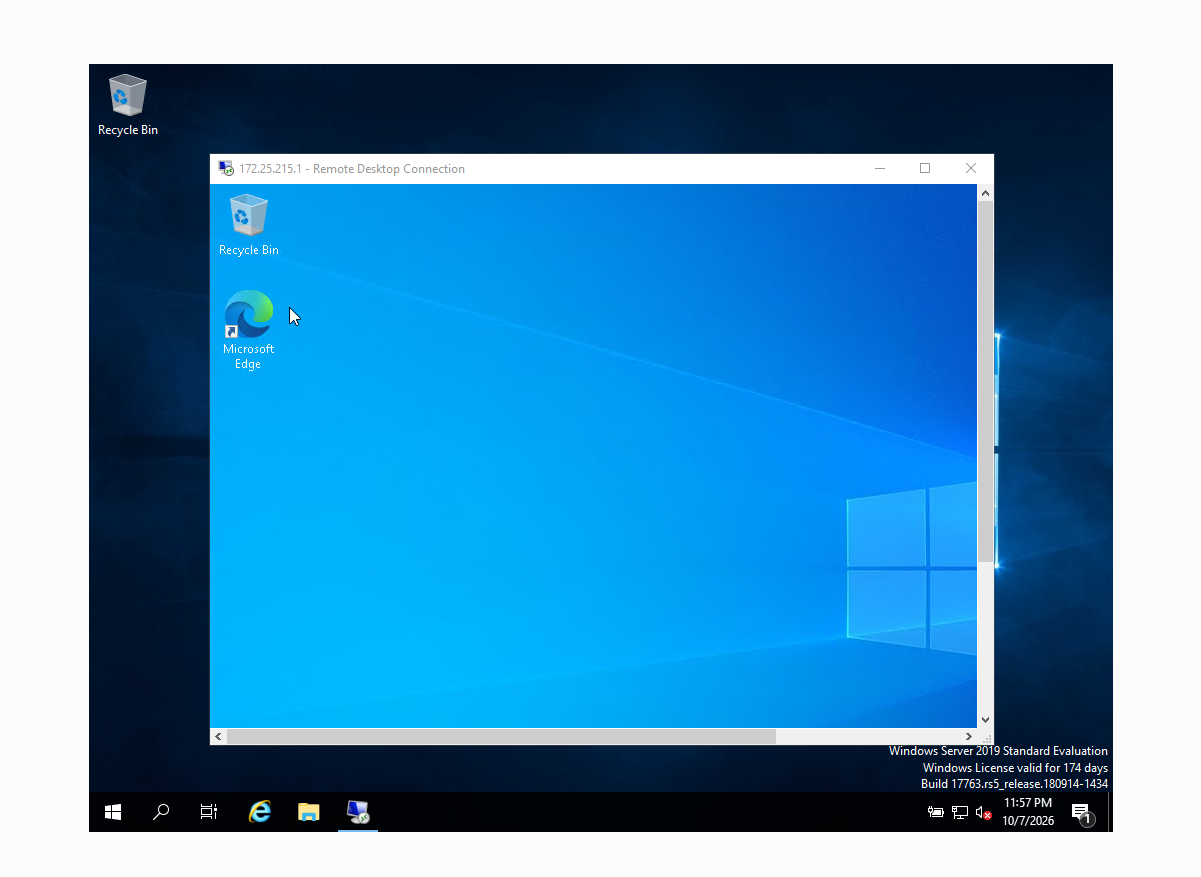Click the muted volume tray icon

click(x=984, y=813)
